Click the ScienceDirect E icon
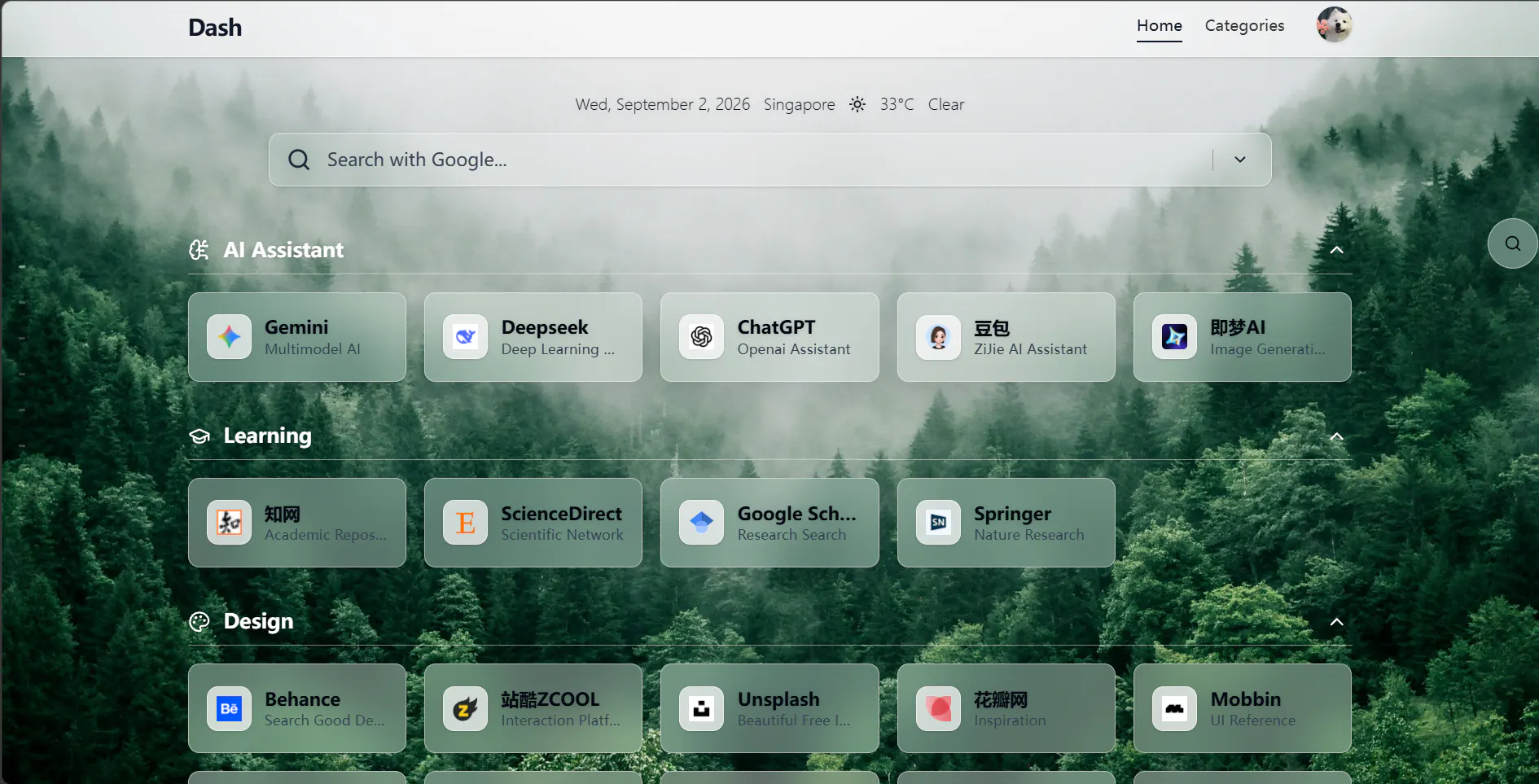 point(465,523)
